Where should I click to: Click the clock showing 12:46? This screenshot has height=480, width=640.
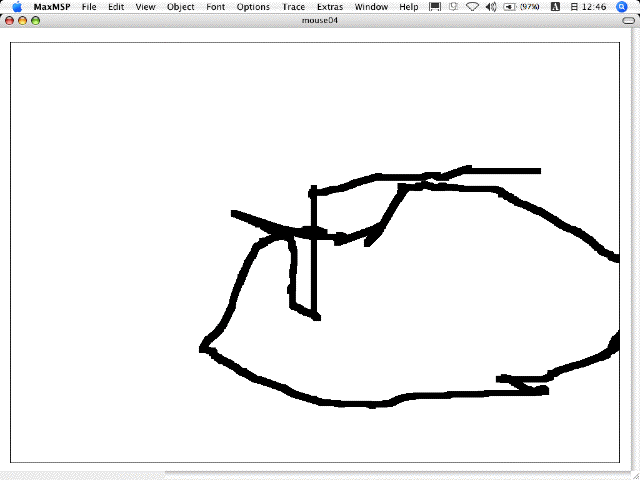coord(588,7)
